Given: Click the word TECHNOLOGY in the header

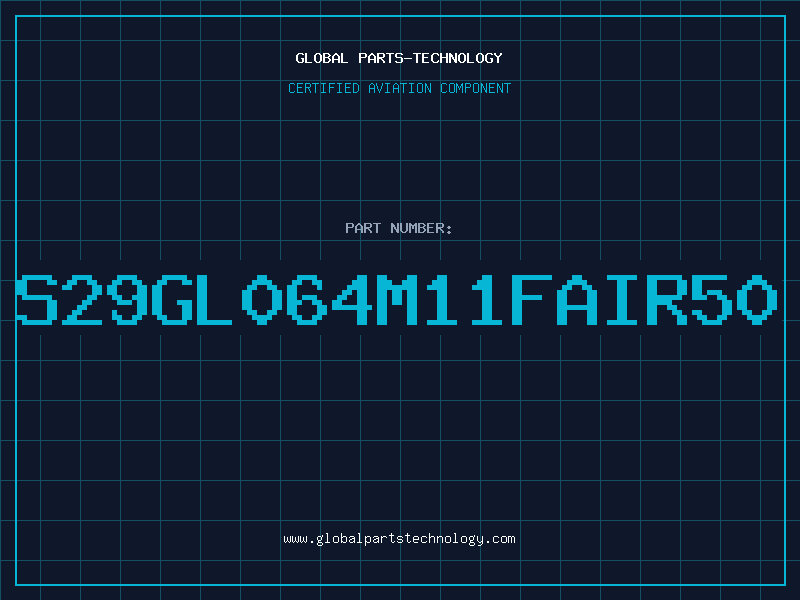Looking at the screenshot, I should (458, 58).
